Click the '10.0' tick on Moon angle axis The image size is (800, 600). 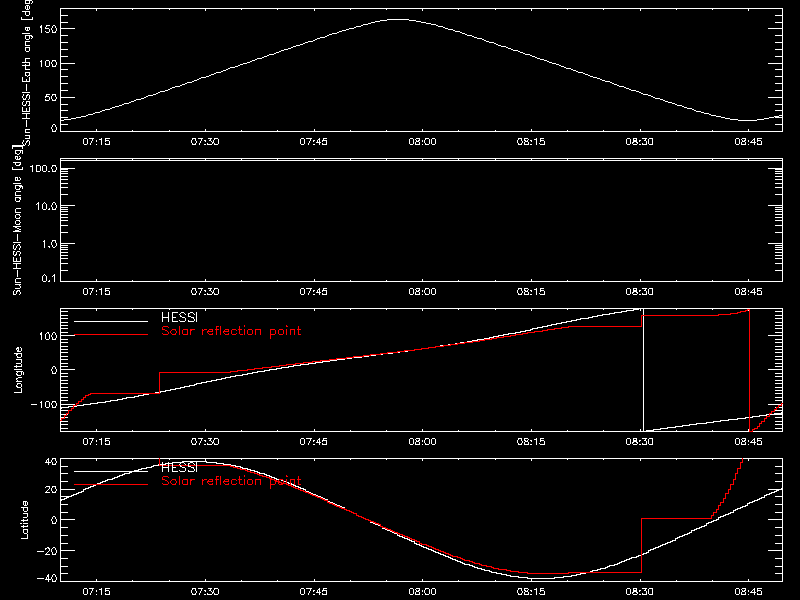46,207
